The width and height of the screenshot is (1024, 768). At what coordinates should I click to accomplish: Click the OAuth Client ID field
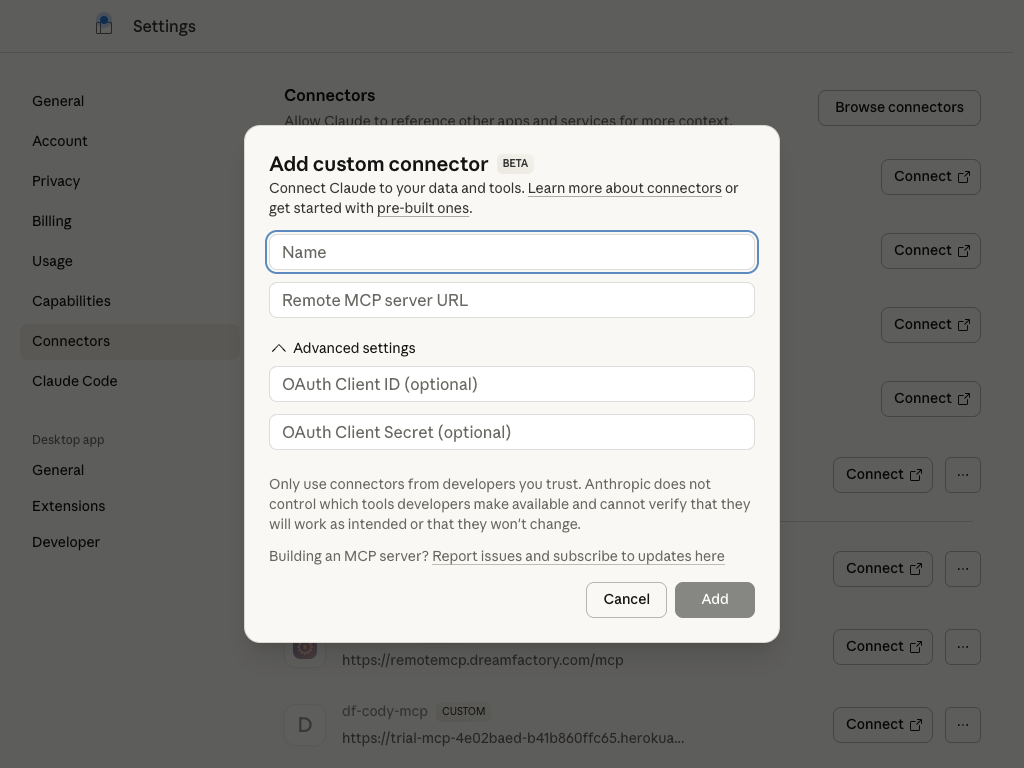[512, 384]
